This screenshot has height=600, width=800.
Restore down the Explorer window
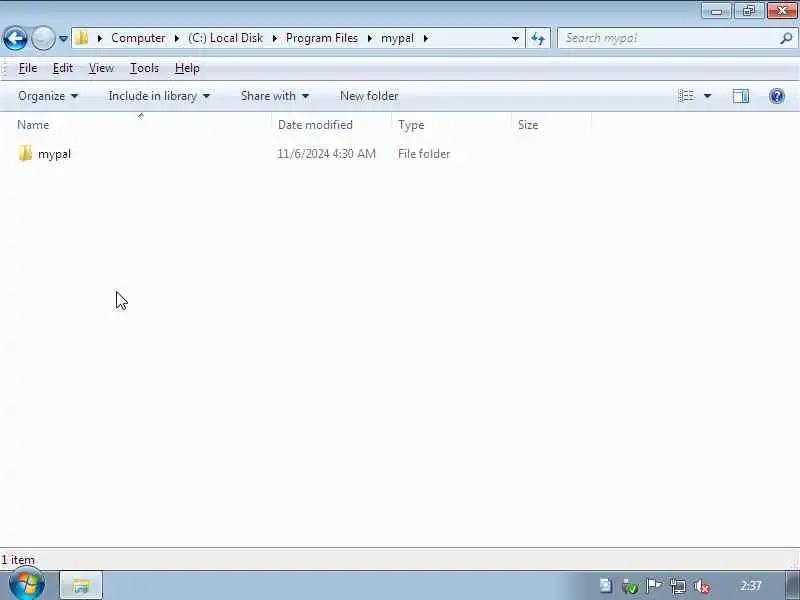click(x=748, y=10)
